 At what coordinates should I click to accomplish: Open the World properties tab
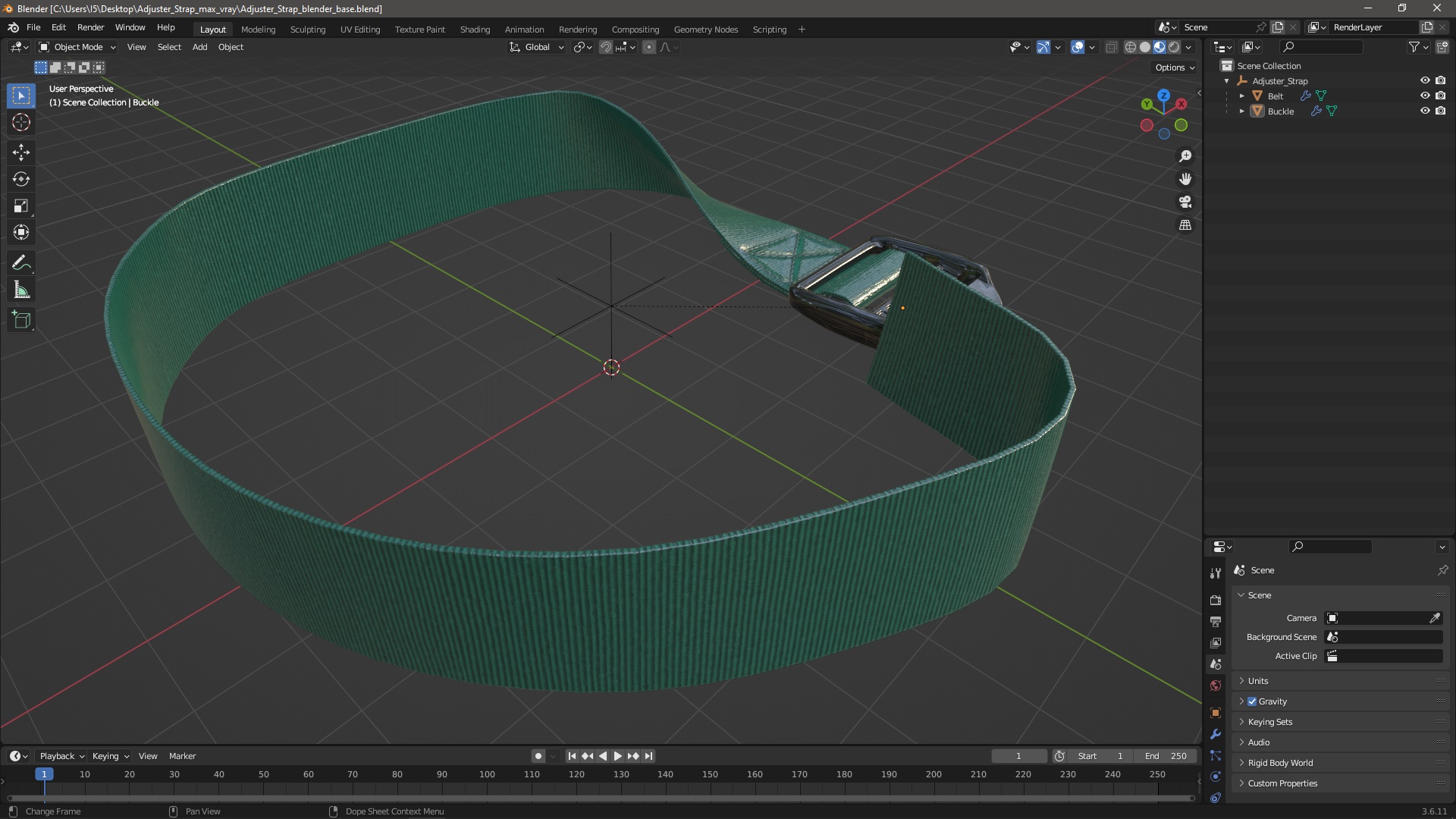point(1216,686)
